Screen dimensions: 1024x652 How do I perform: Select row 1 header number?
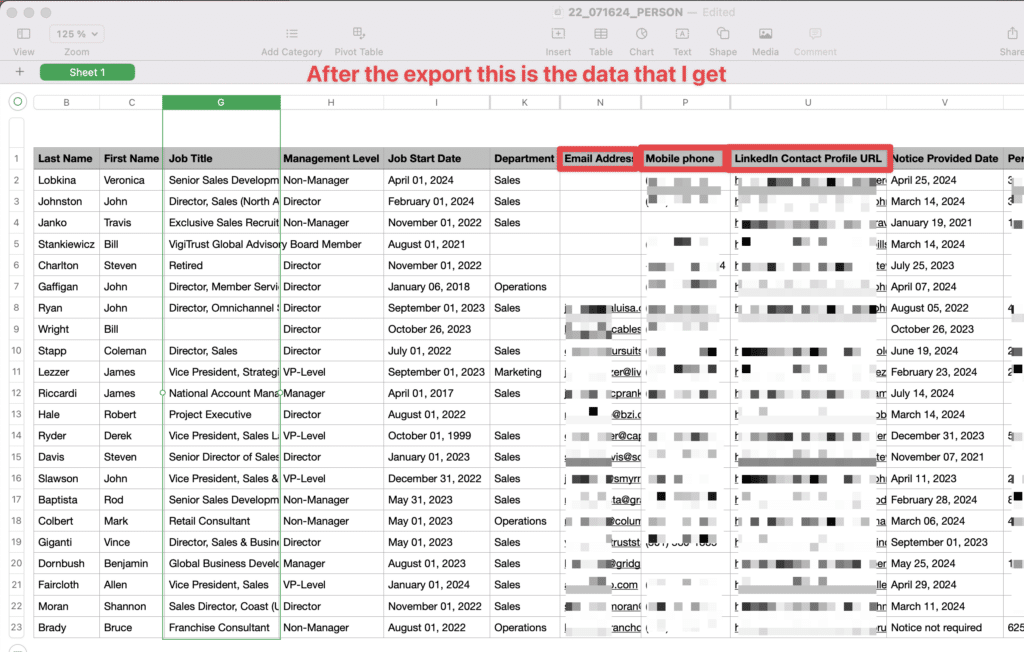[16, 159]
